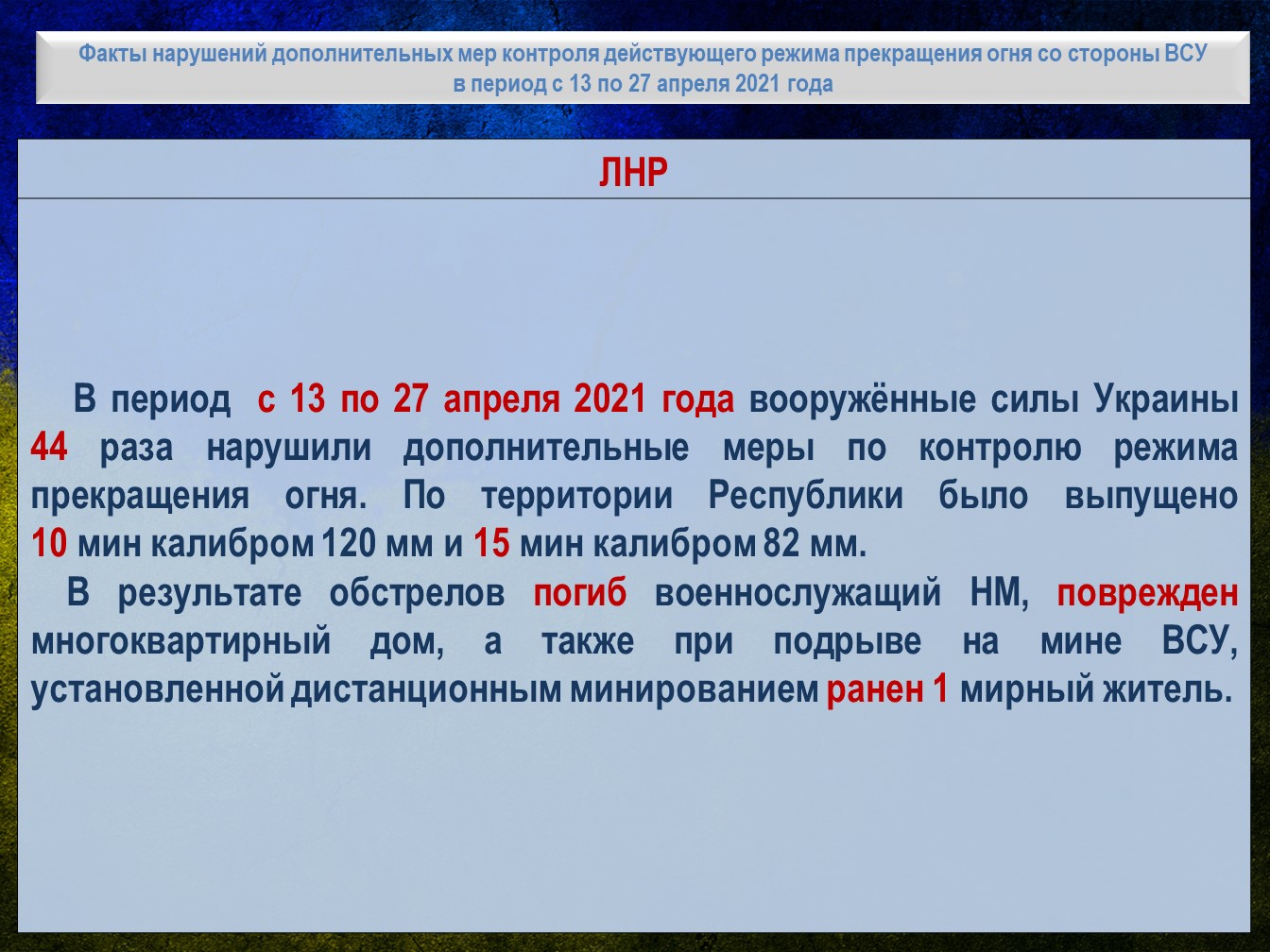
Task: Click the red word поврежден
Action: coord(1146,593)
